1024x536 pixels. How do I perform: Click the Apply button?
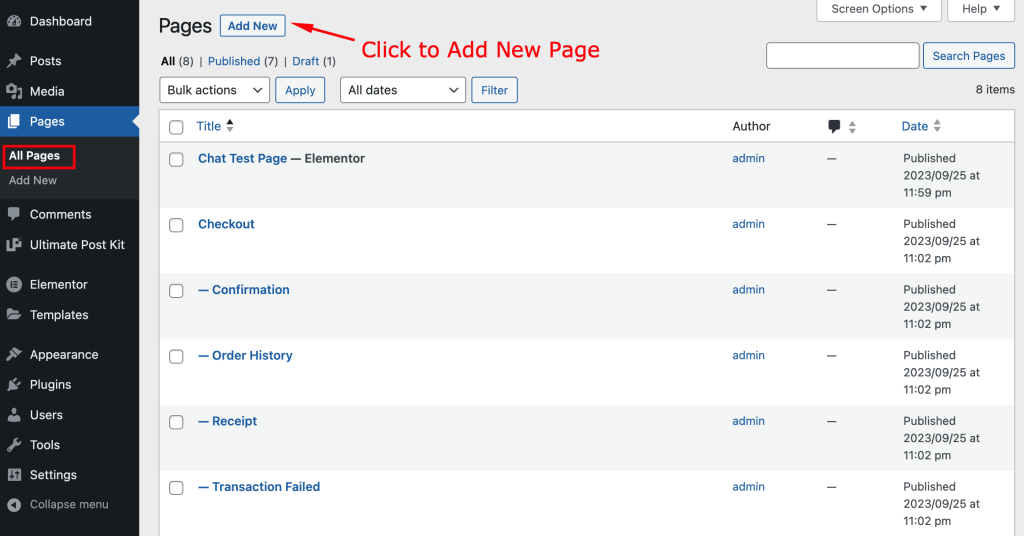pos(300,90)
